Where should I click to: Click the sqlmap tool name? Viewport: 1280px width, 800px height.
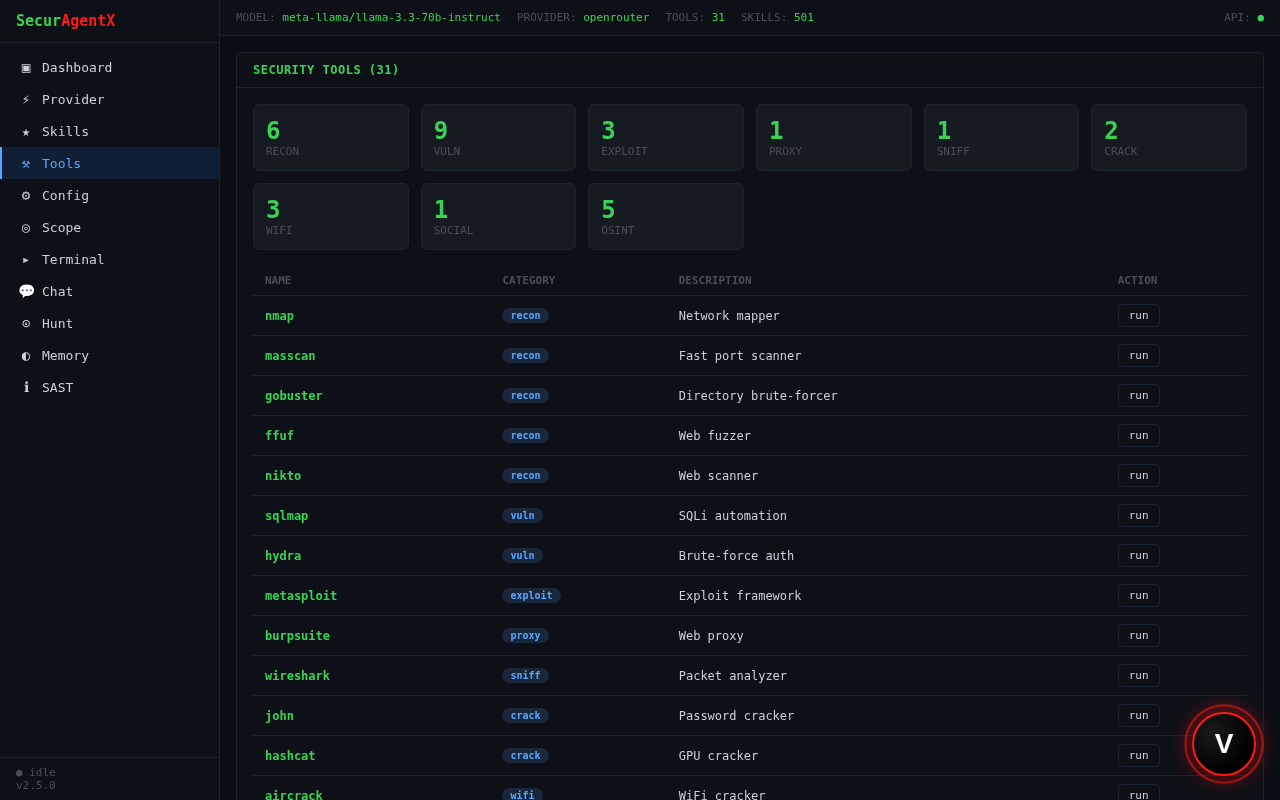287,516
